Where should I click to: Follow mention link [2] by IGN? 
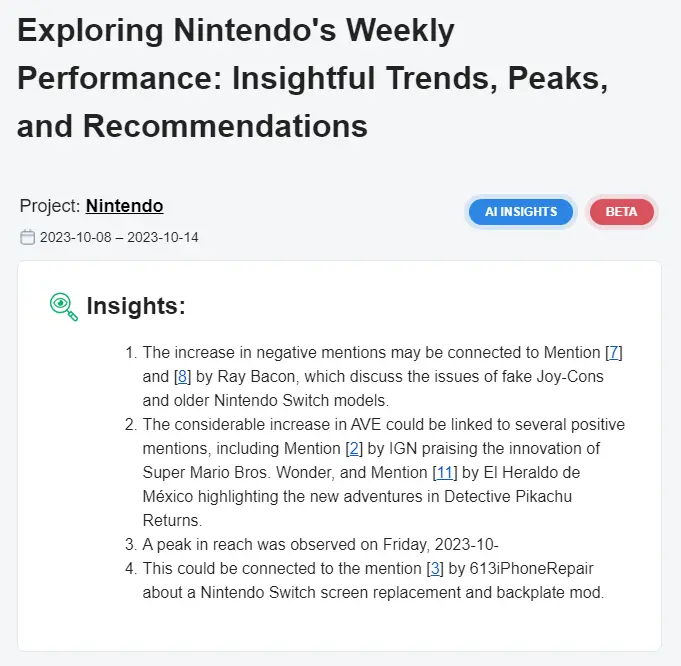[353, 448]
